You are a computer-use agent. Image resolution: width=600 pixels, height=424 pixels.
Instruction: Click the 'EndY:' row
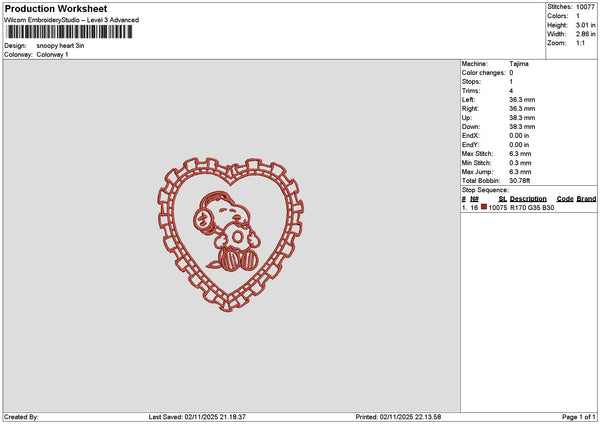[x=496, y=145]
